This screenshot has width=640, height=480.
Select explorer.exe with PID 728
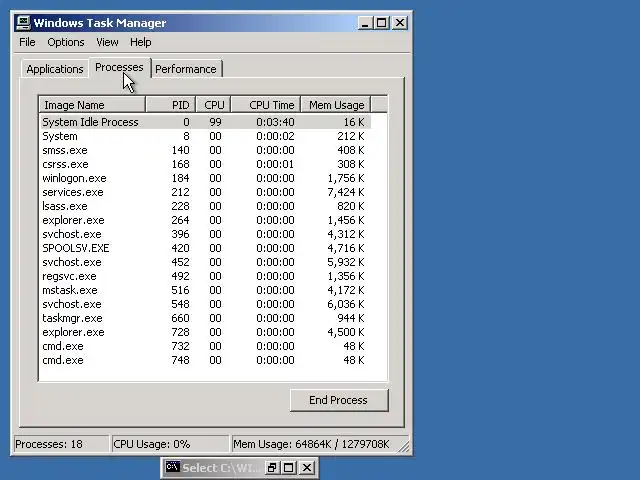[x=206, y=332]
